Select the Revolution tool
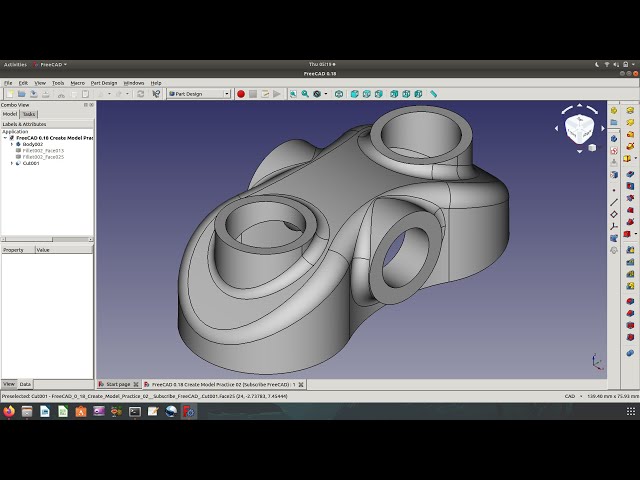 pos(630,122)
